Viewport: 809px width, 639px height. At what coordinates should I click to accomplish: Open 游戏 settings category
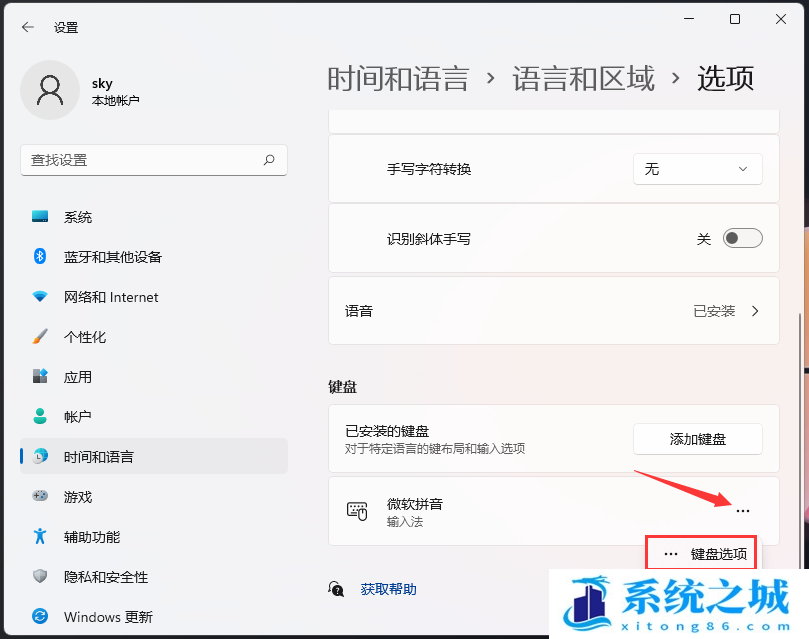point(154,496)
